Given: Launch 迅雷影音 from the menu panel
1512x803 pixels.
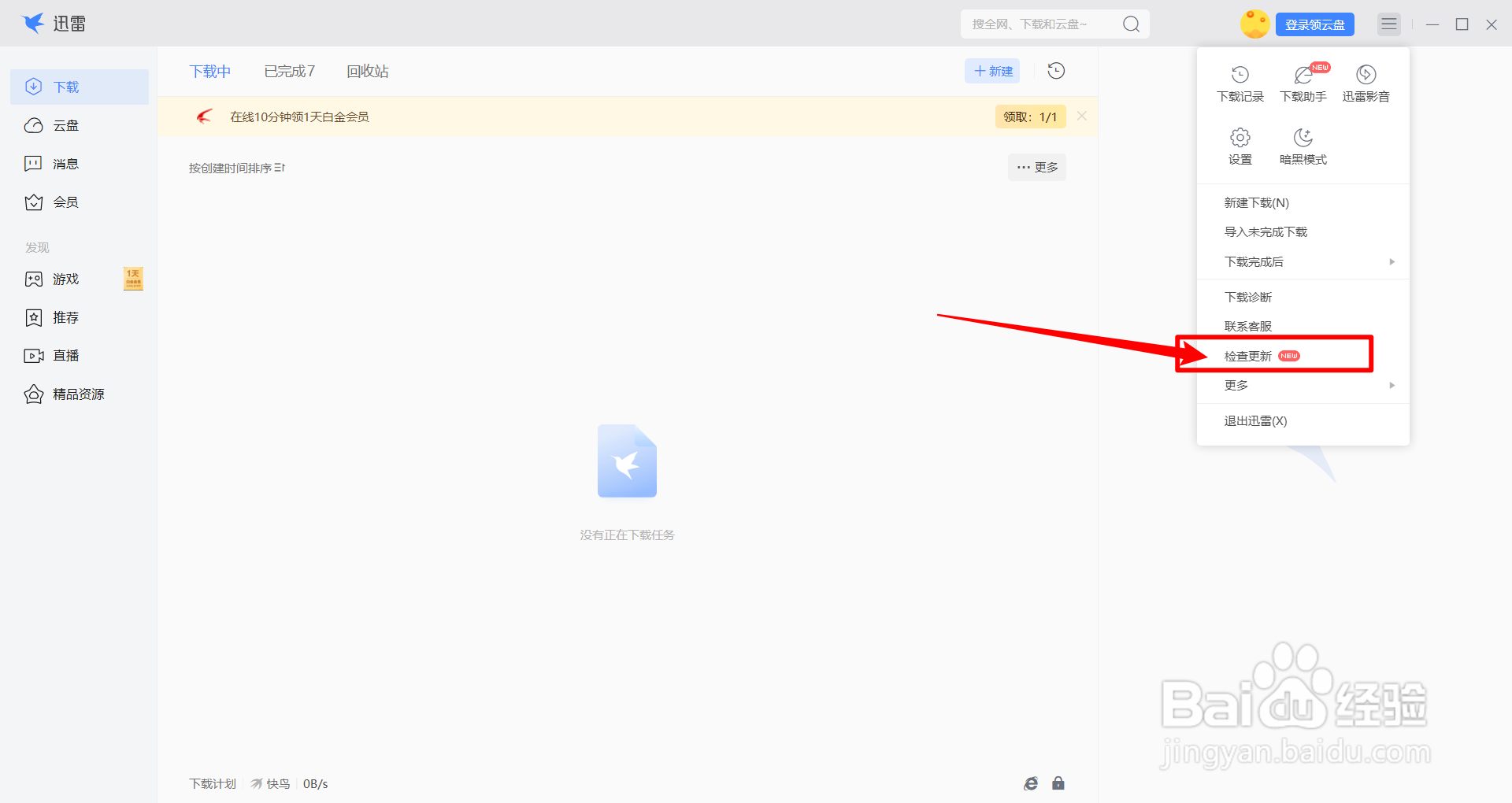Looking at the screenshot, I should coord(1366,83).
